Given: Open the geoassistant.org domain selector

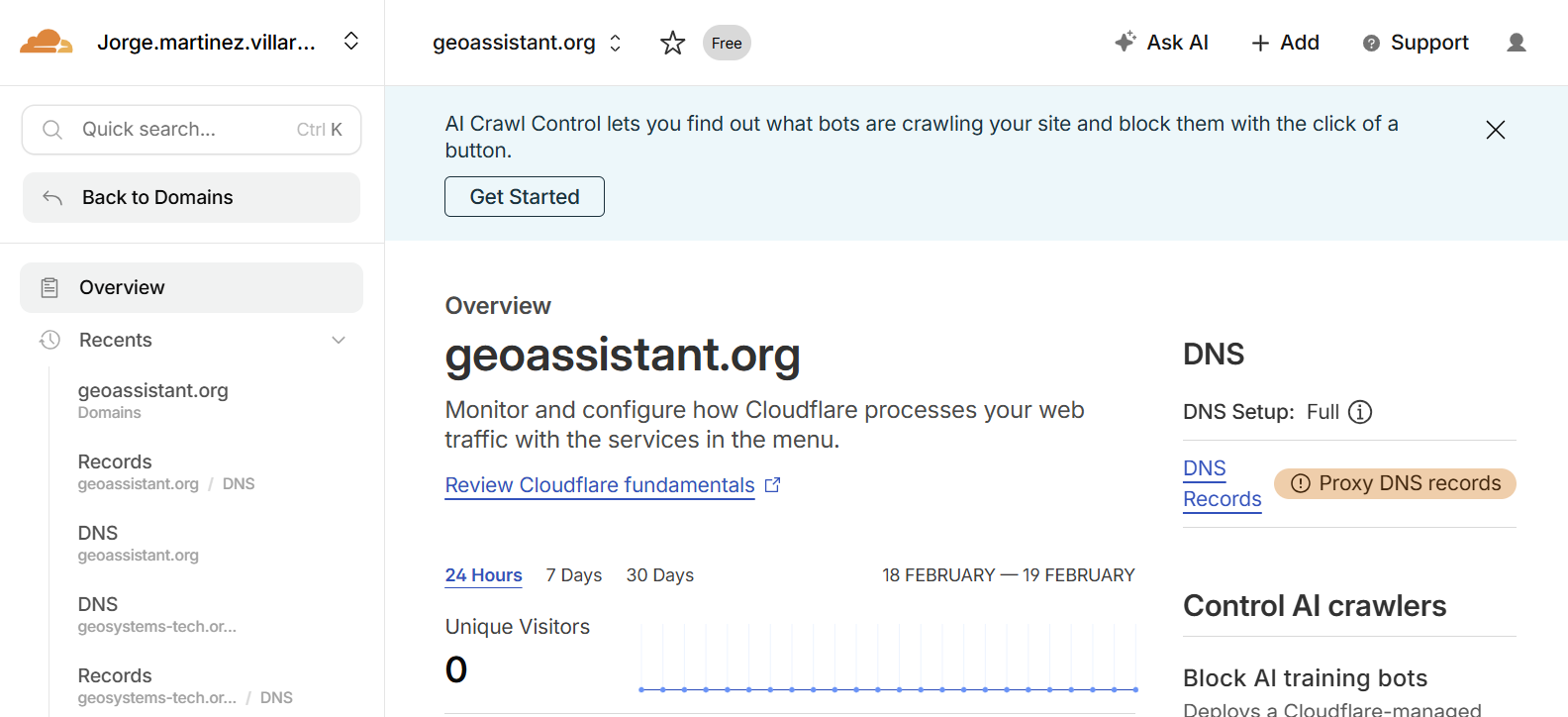Looking at the screenshot, I should 615,43.
